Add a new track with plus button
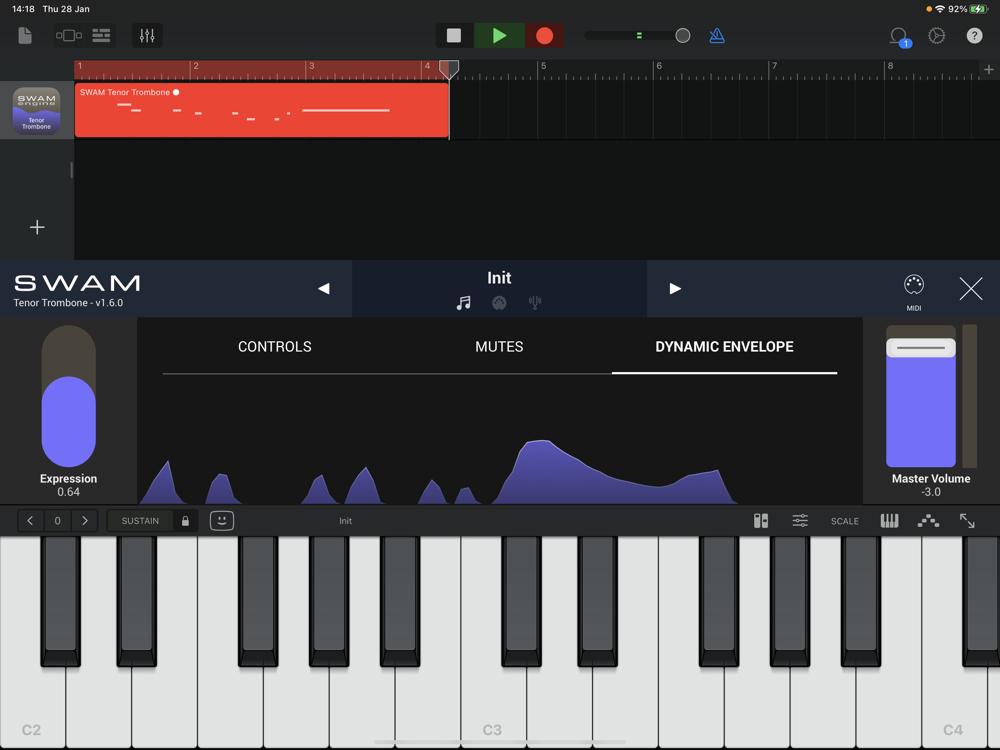Screen dimensions: 1000x750 click(37, 227)
